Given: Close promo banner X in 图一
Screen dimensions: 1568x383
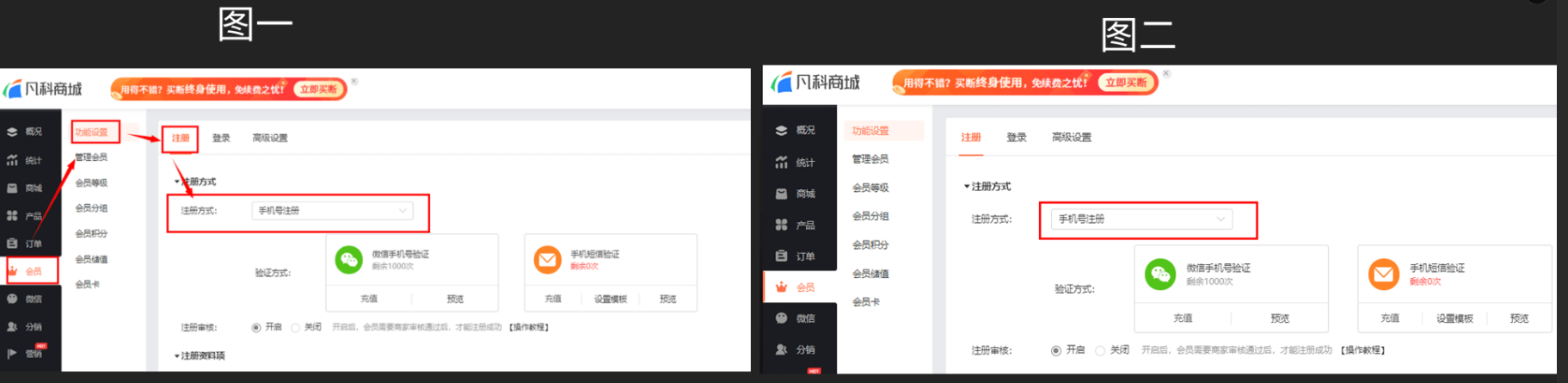Looking at the screenshot, I should [x=354, y=82].
